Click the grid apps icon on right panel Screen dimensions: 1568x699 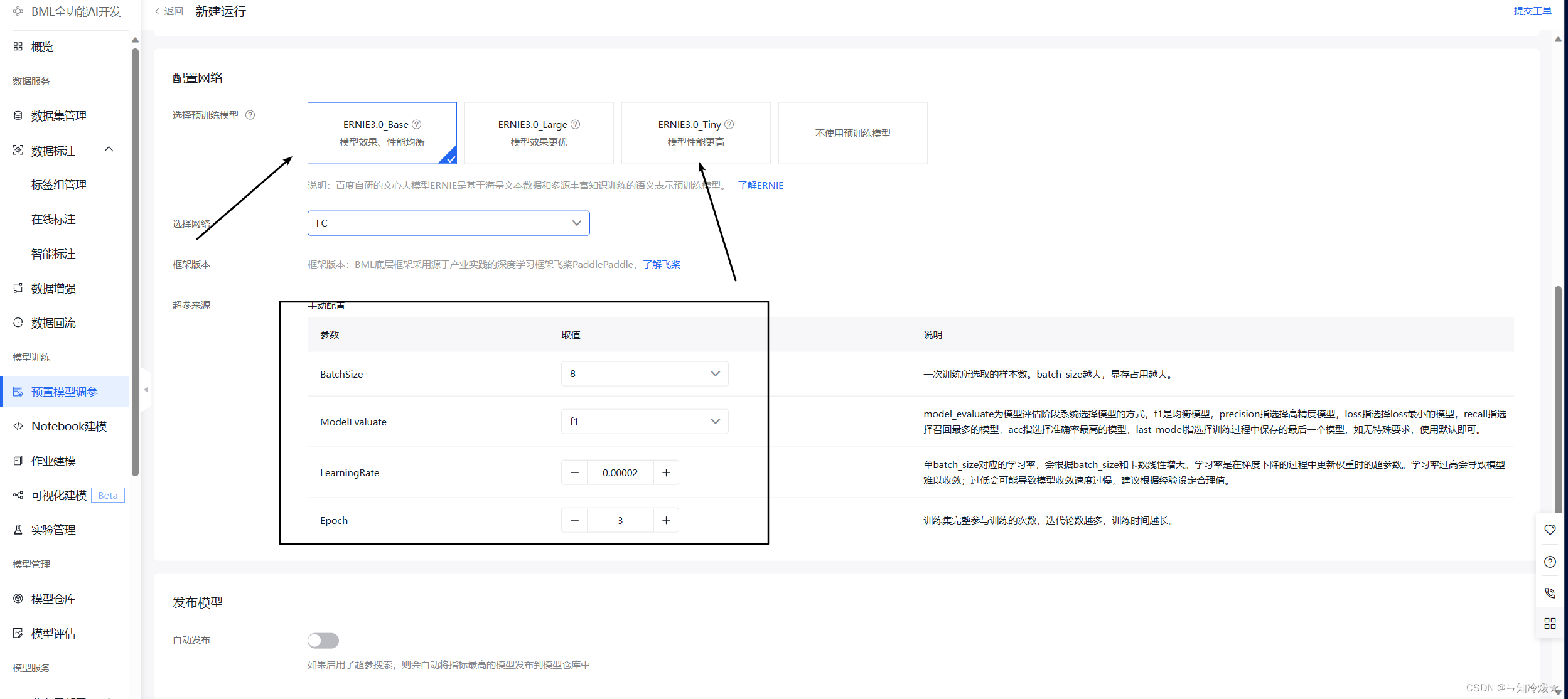tap(1550, 623)
